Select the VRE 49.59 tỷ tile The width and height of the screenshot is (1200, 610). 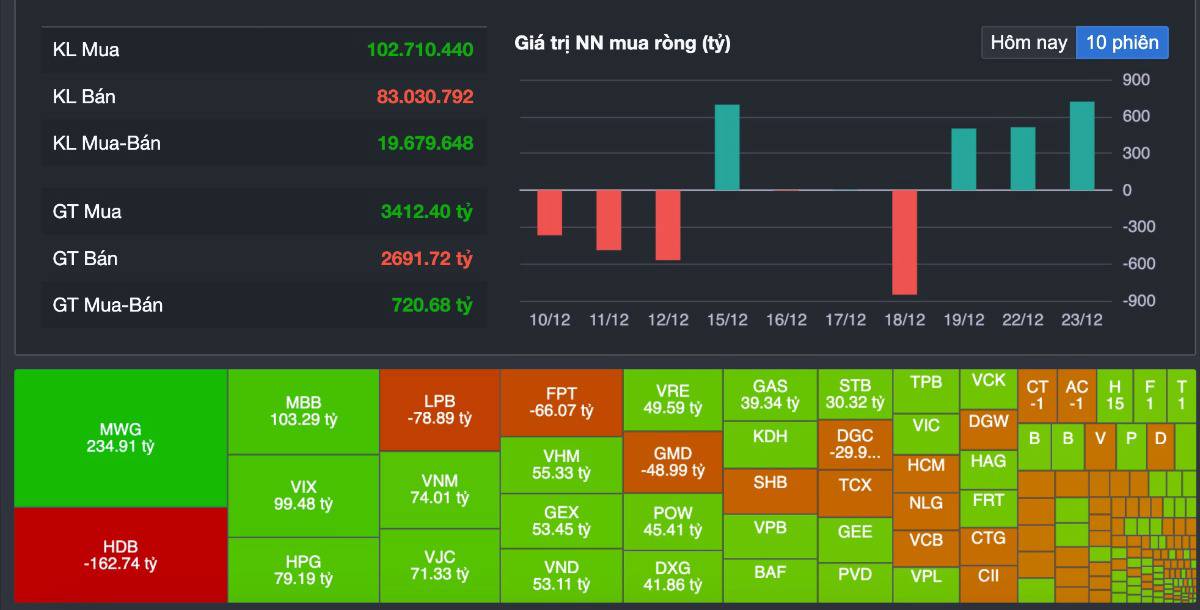[x=672, y=400]
